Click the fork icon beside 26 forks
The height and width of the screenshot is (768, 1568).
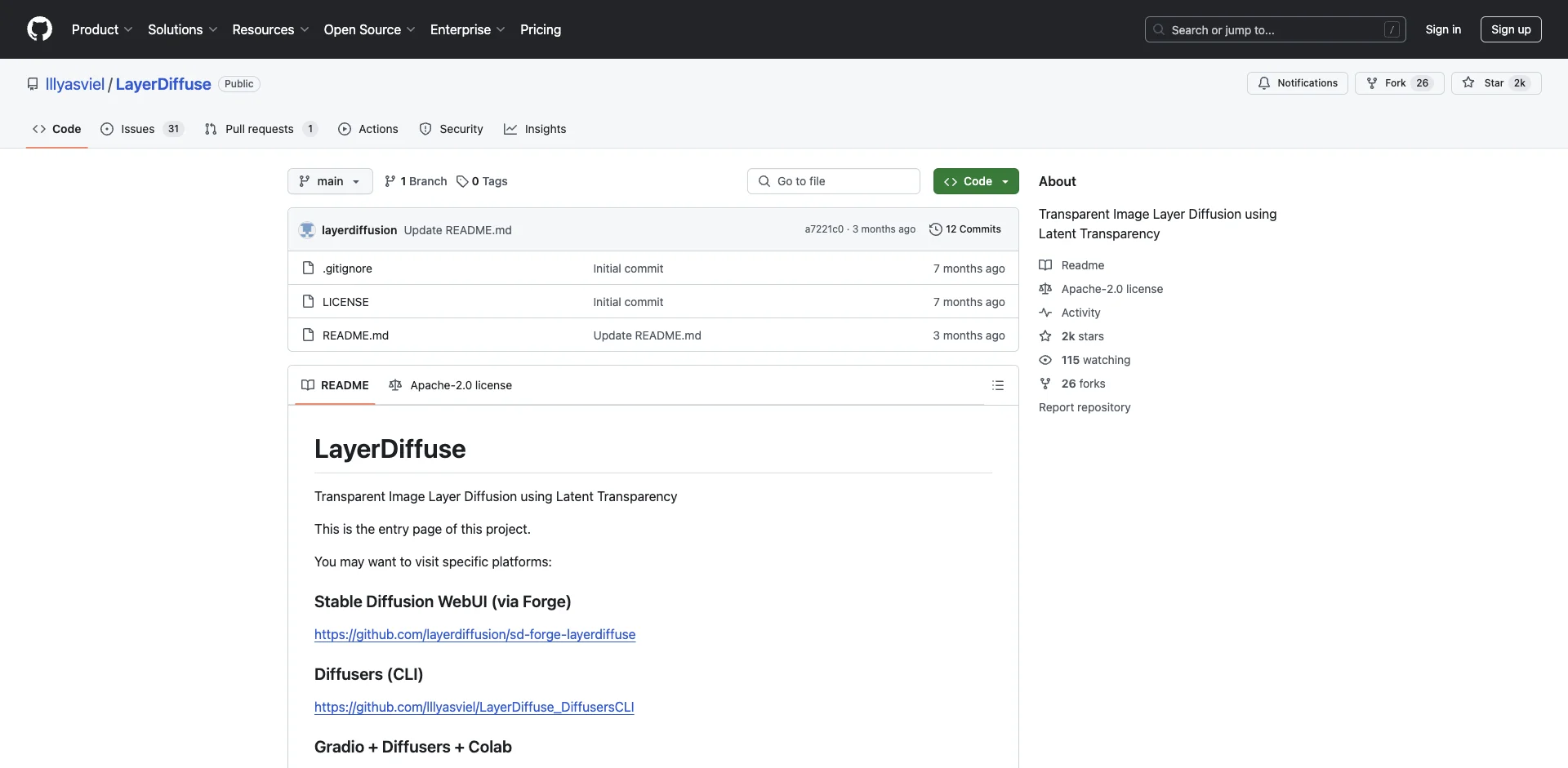tap(1045, 384)
